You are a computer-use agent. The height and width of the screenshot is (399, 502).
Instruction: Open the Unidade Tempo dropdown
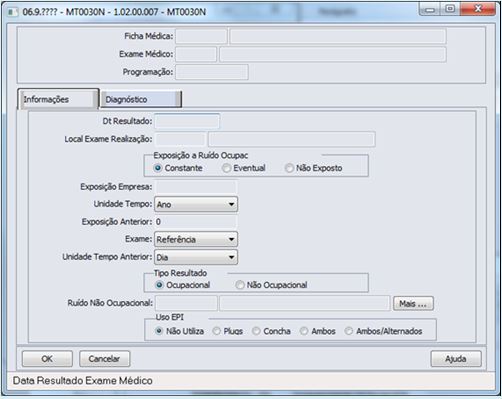point(196,204)
